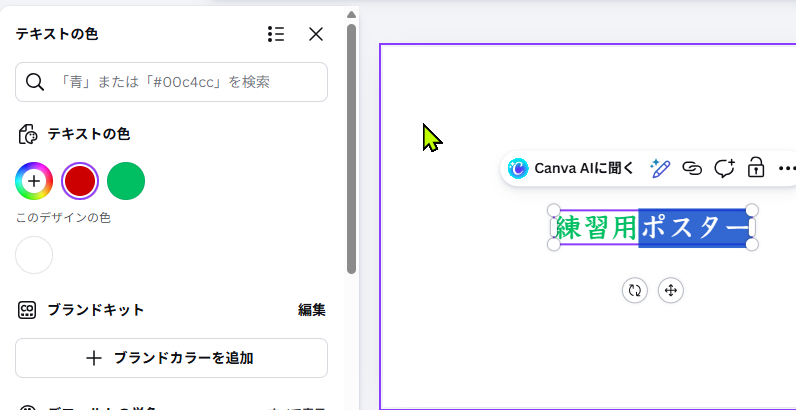Add a new color with the rainbow plus
The image size is (796, 410).
click(x=34, y=181)
